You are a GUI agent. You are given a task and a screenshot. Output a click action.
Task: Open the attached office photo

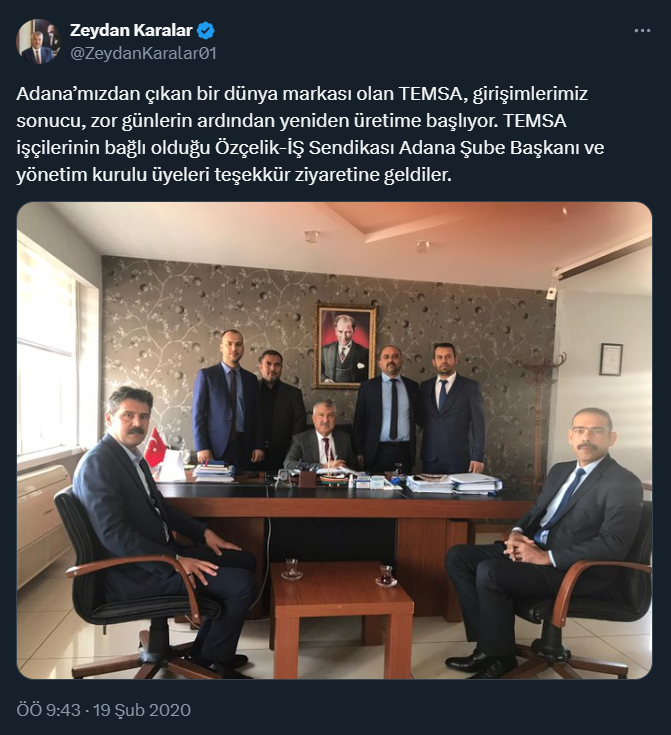point(334,441)
